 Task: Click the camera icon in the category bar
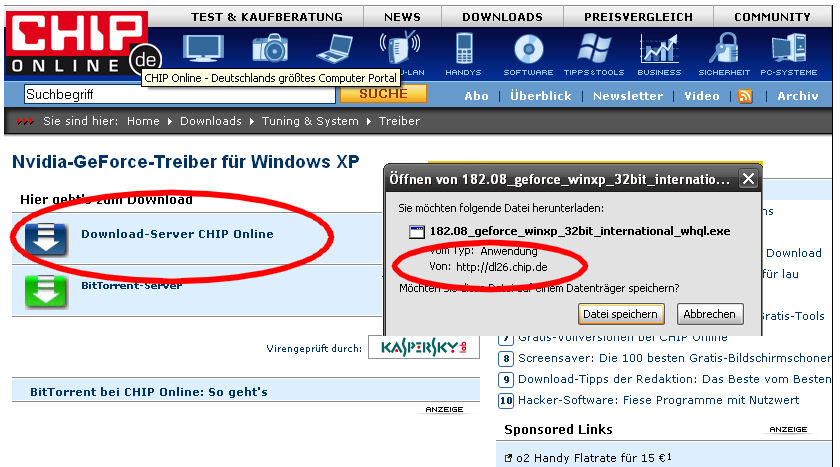(271, 49)
